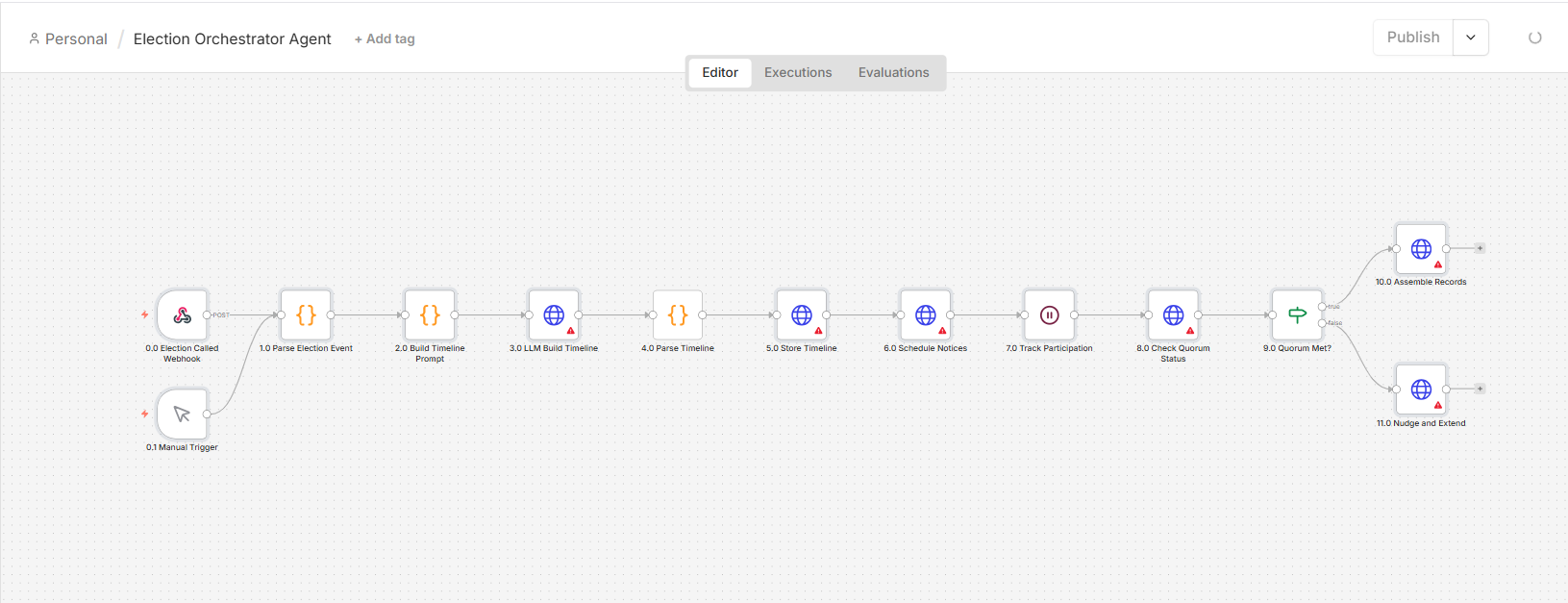This screenshot has width=1568, height=603.
Task: Click the '0.1 Manual Trigger' label
Action: click(182, 447)
